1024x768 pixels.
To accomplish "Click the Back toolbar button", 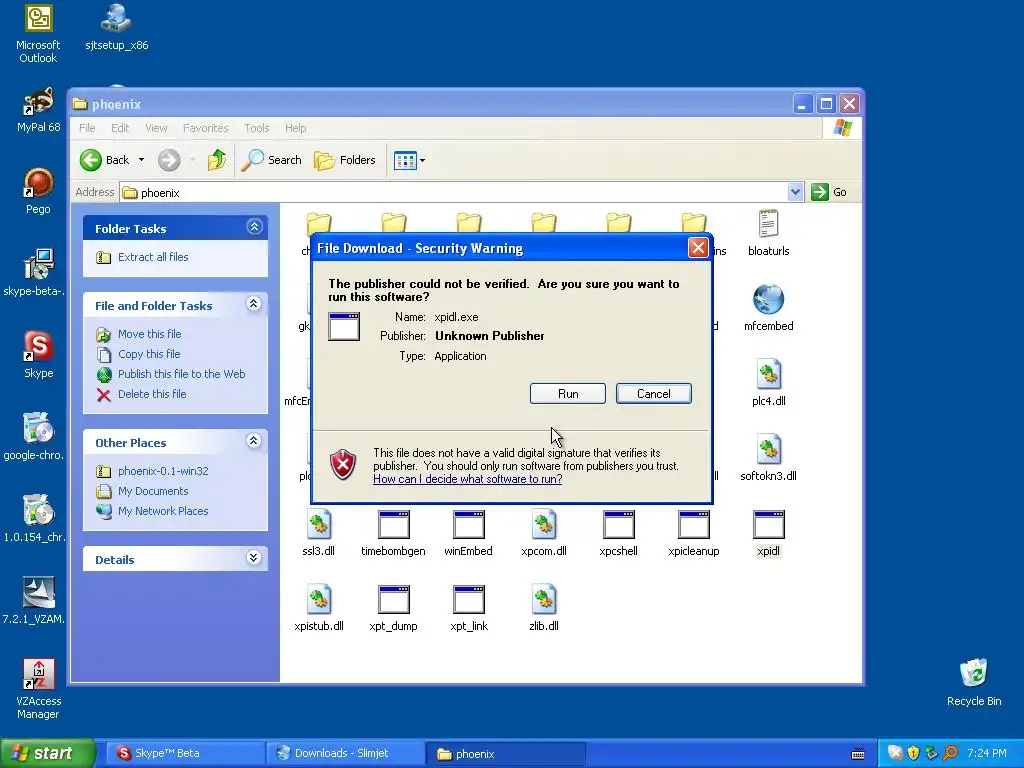I will (105, 160).
